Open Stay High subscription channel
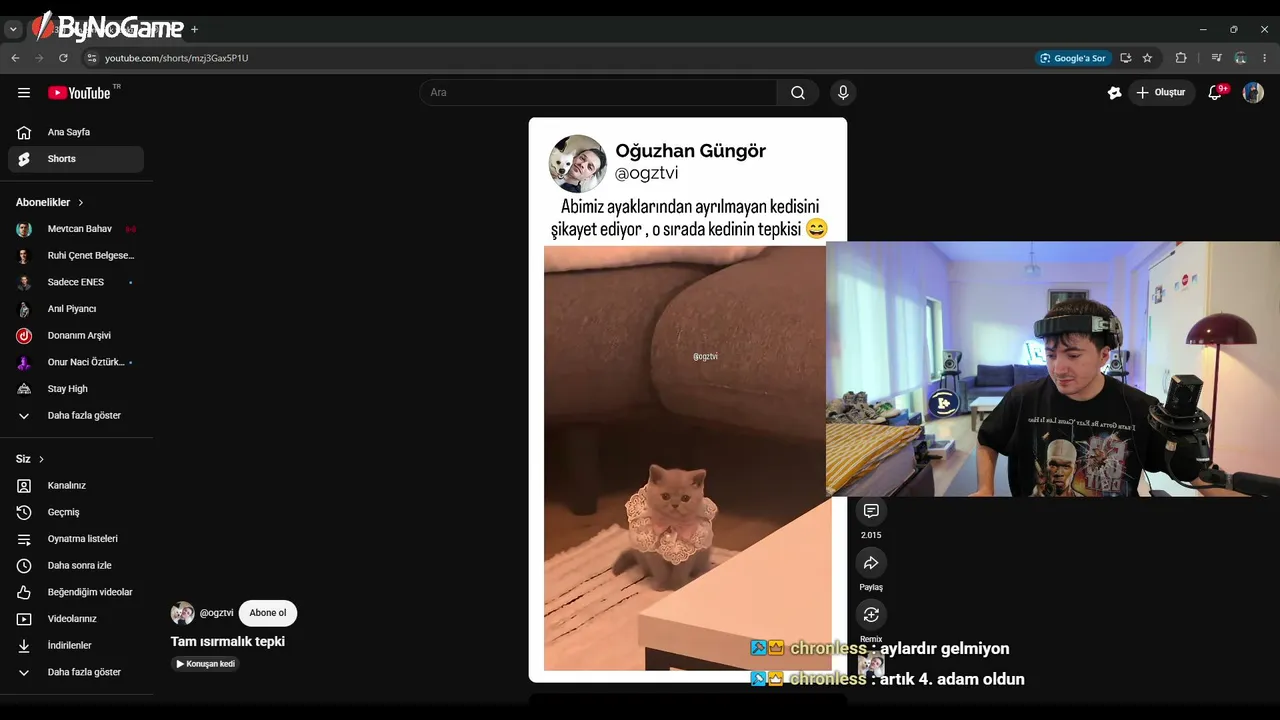The image size is (1280, 720). 76,389
